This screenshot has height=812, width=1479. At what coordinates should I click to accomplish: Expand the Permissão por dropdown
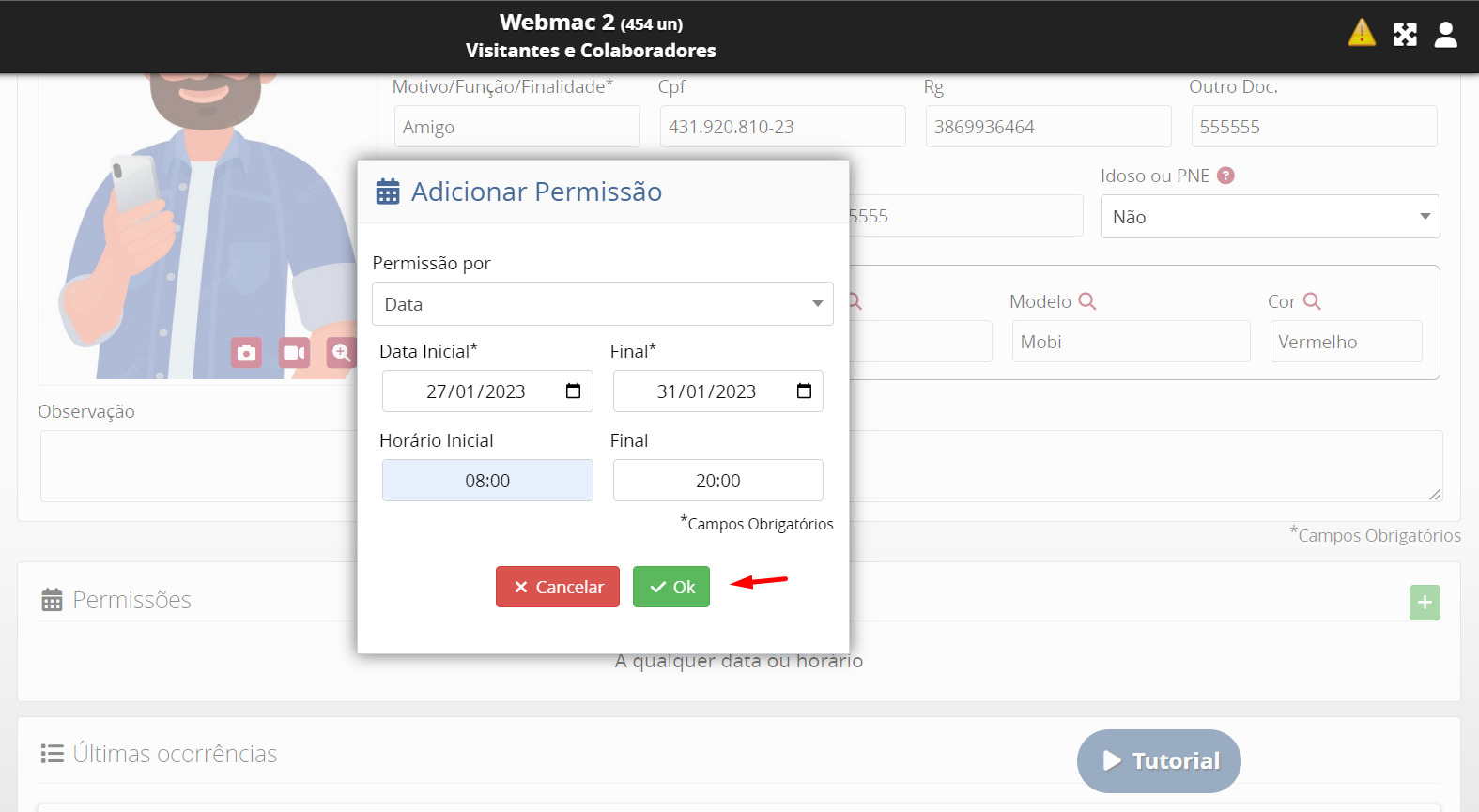click(x=602, y=304)
